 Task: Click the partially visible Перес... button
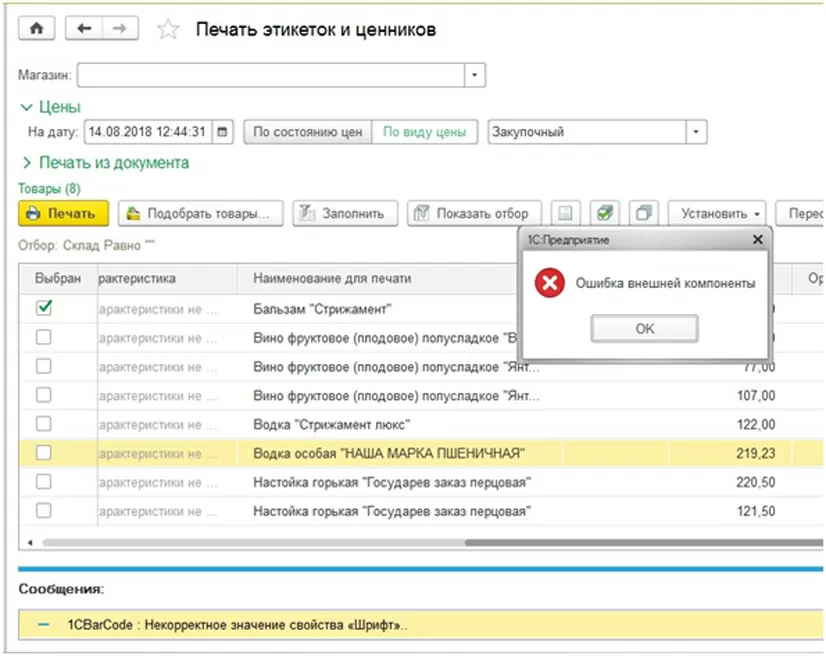point(800,213)
